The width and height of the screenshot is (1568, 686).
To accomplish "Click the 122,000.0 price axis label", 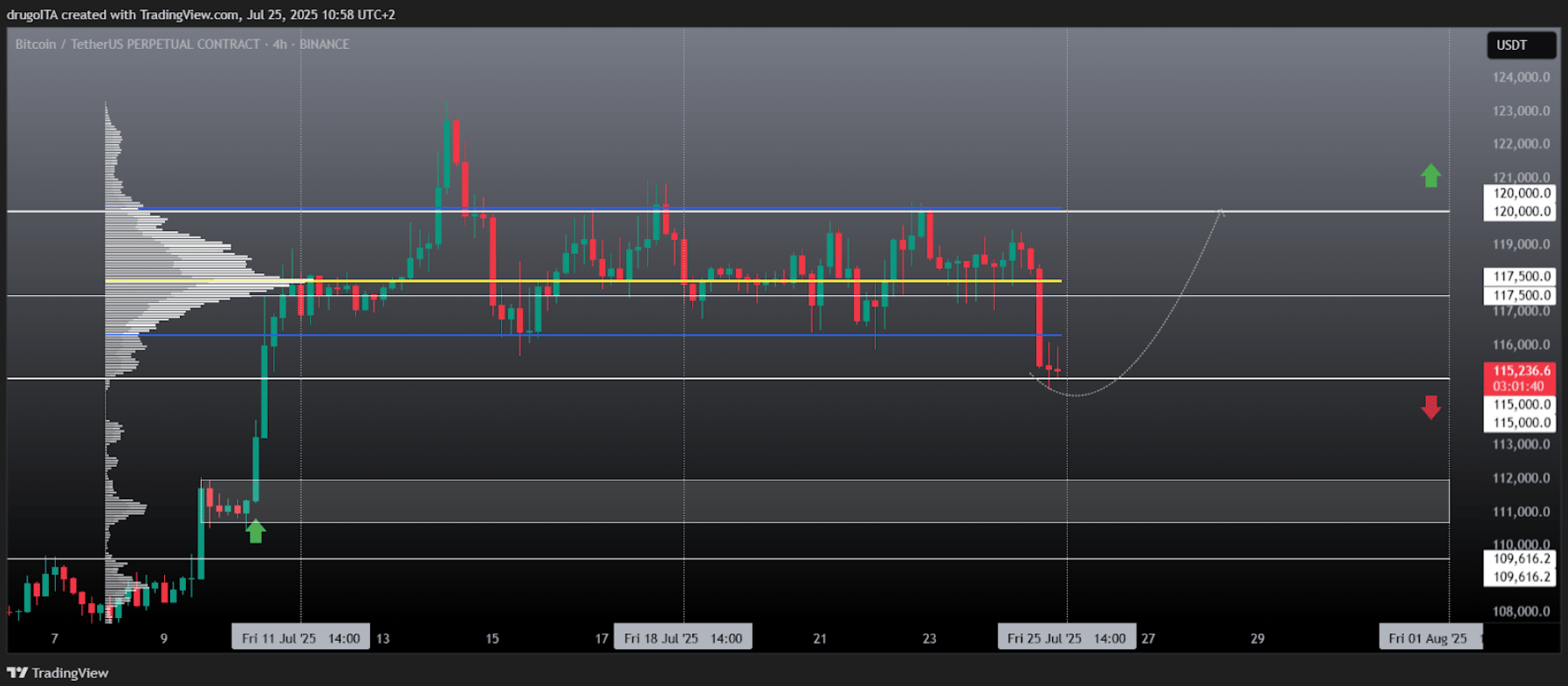I will (x=1521, y=144).
